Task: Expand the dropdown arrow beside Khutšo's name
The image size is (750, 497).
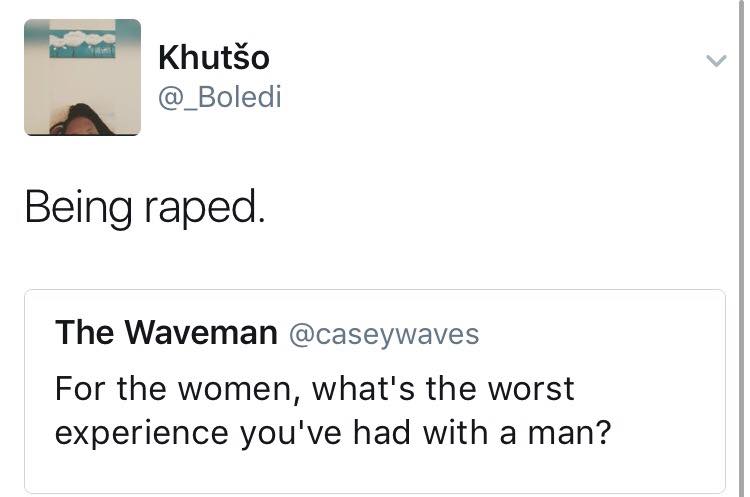Action: tap(716, 61)
